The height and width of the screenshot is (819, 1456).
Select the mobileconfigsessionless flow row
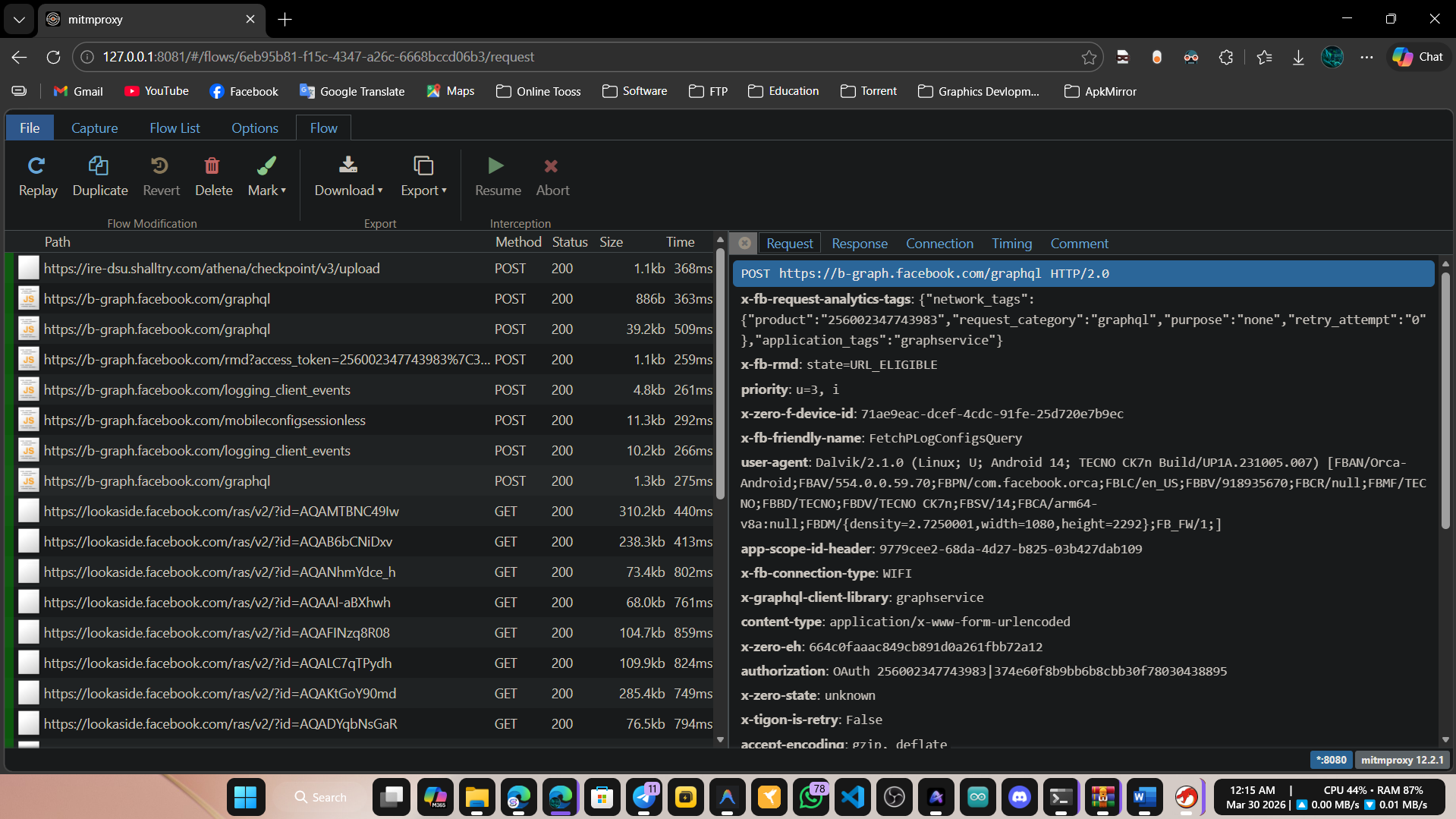click(205, 420)
